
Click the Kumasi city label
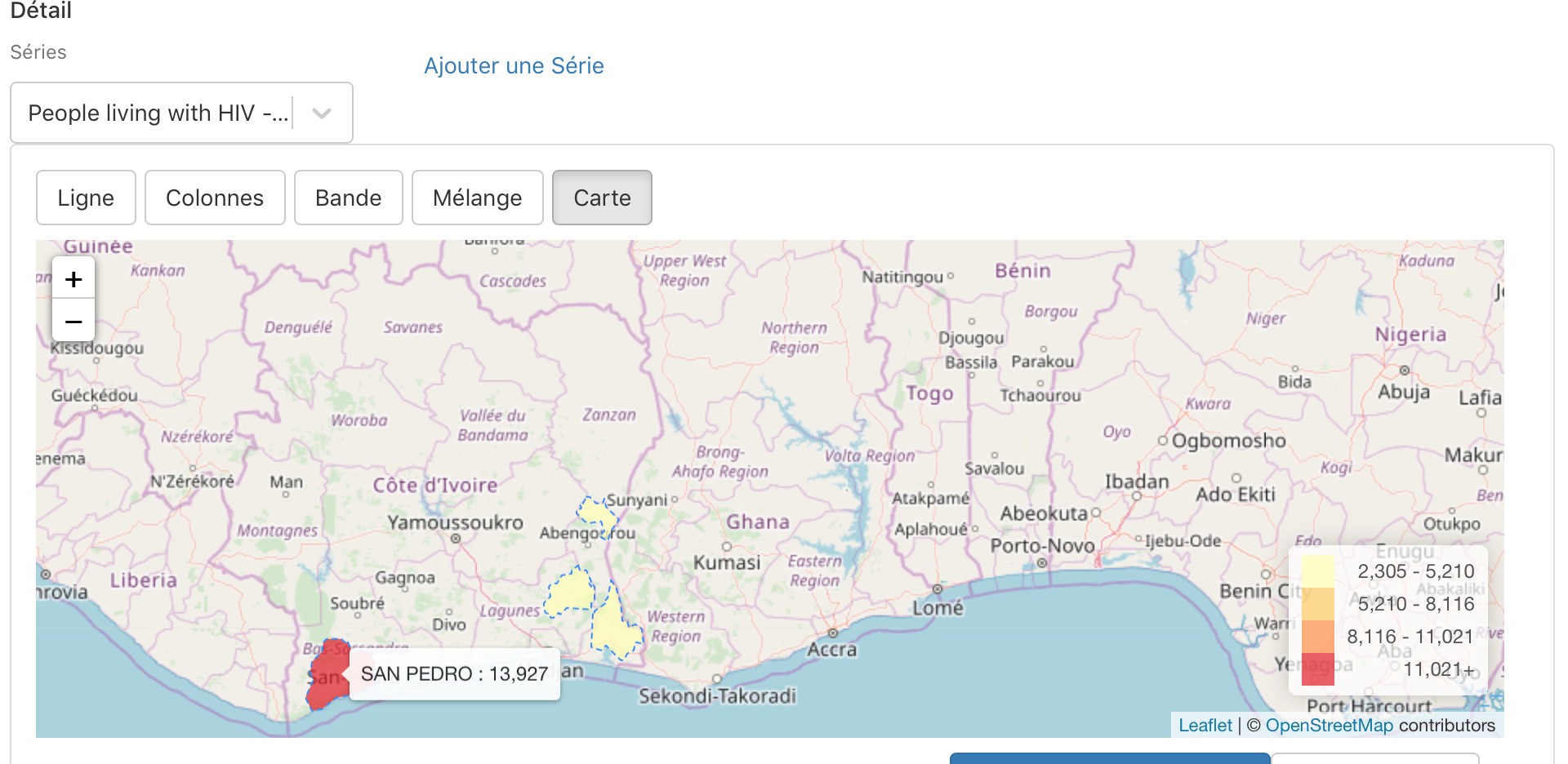(727, 562)
